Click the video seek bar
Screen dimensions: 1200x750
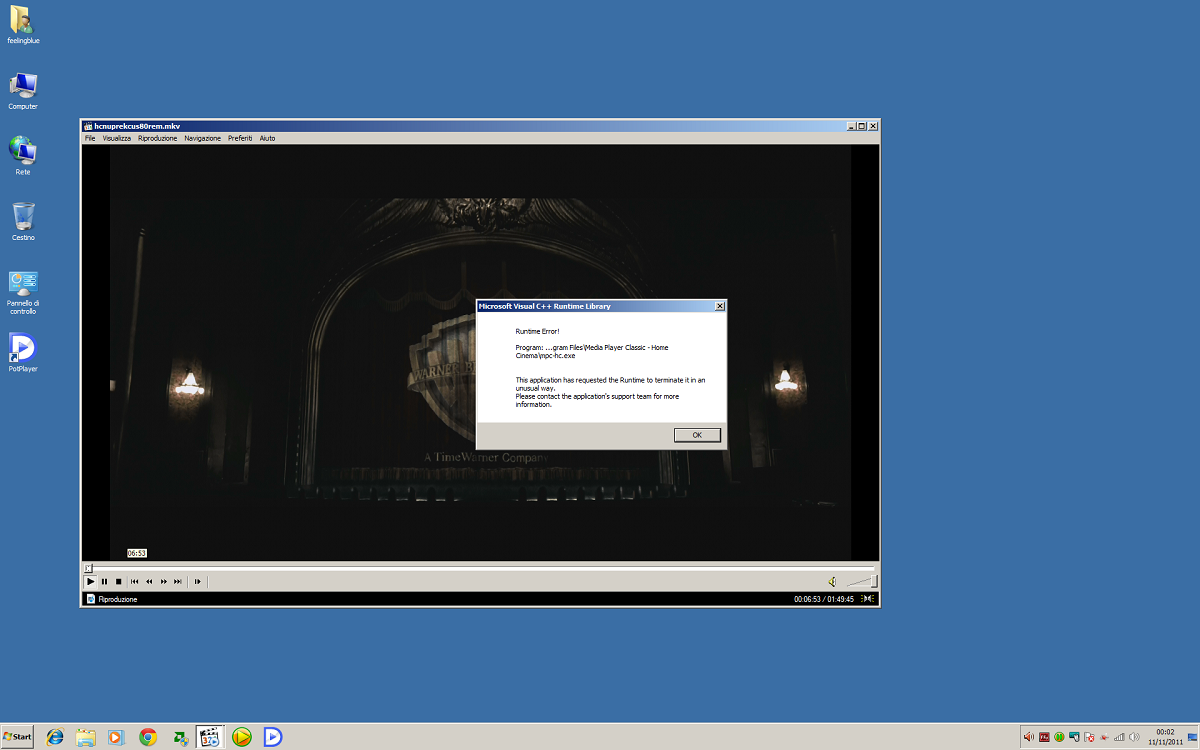pos(480,568)
